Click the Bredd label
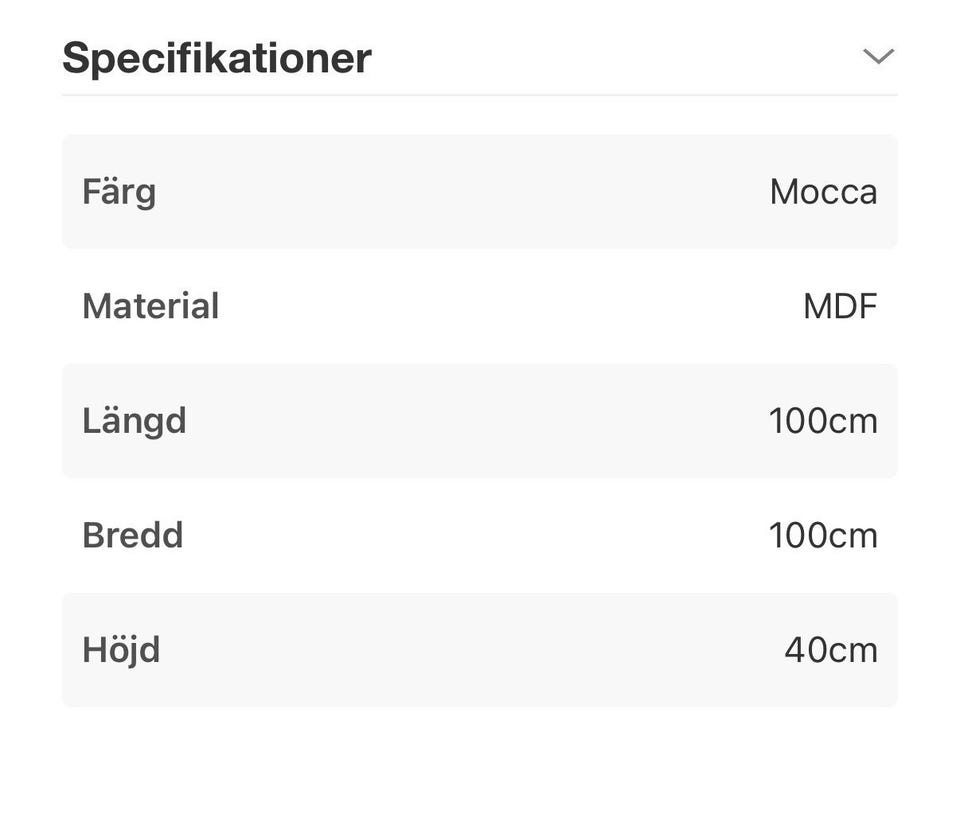The height and width of the screenshot is (814, 960). pos(132,535)
